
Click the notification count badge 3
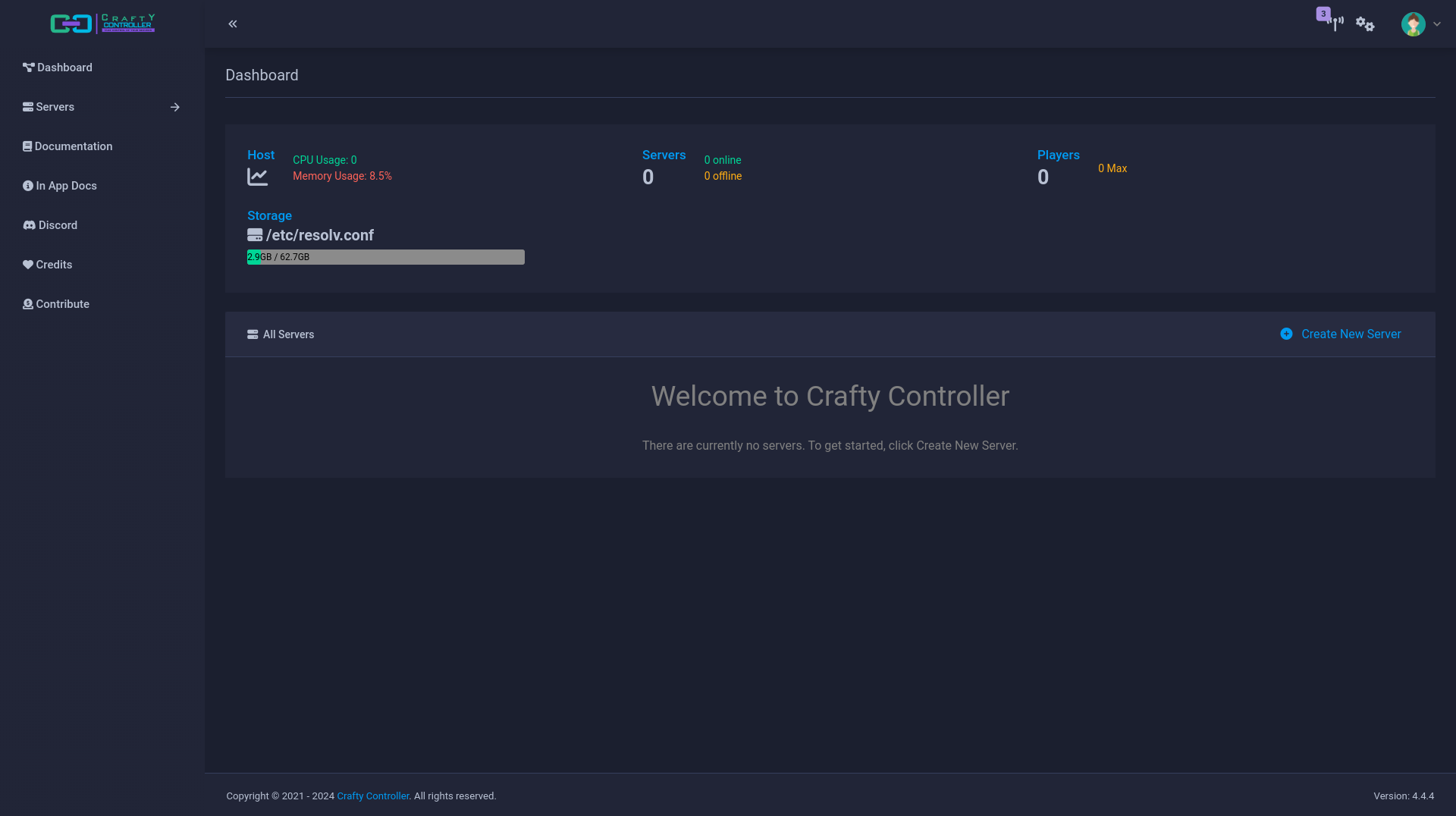point(1323,14)
